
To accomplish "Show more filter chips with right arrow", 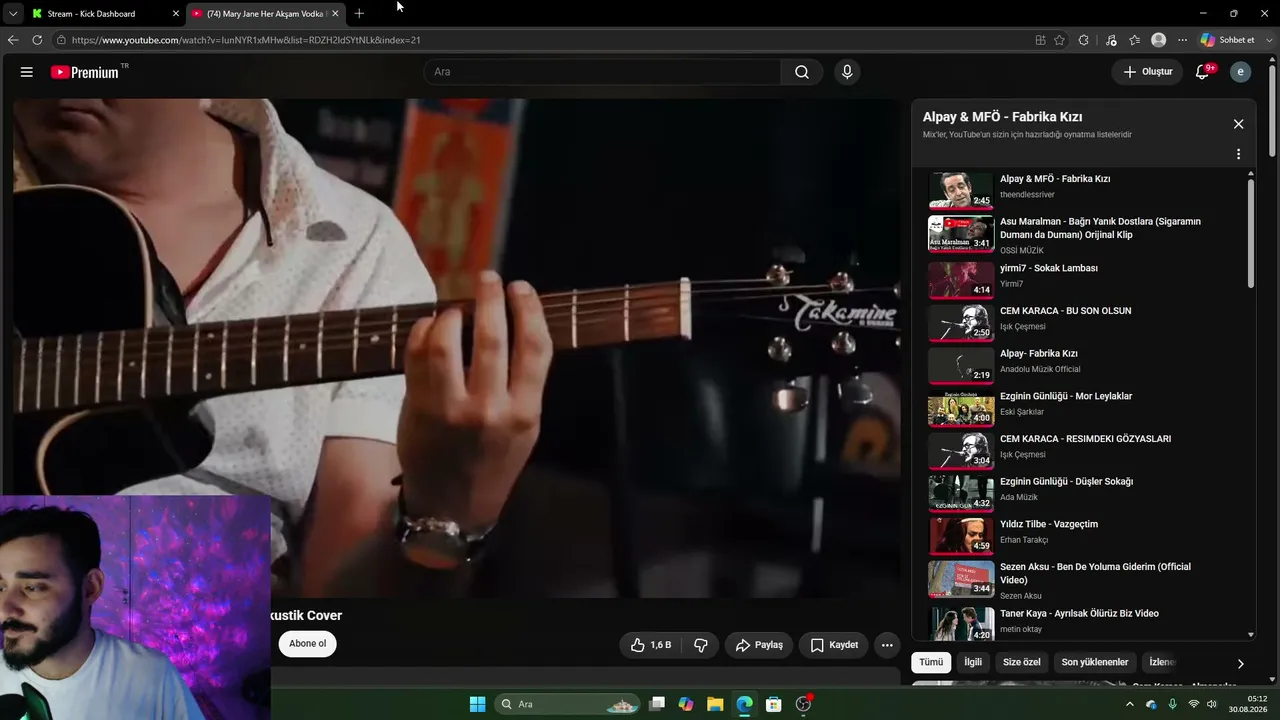I will pos(1240,663).
